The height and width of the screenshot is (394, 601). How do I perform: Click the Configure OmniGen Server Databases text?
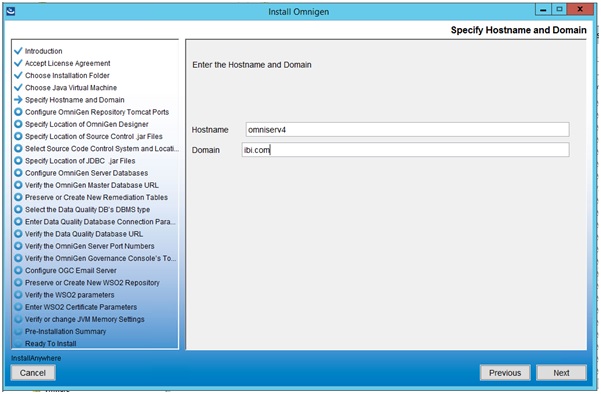86,173
